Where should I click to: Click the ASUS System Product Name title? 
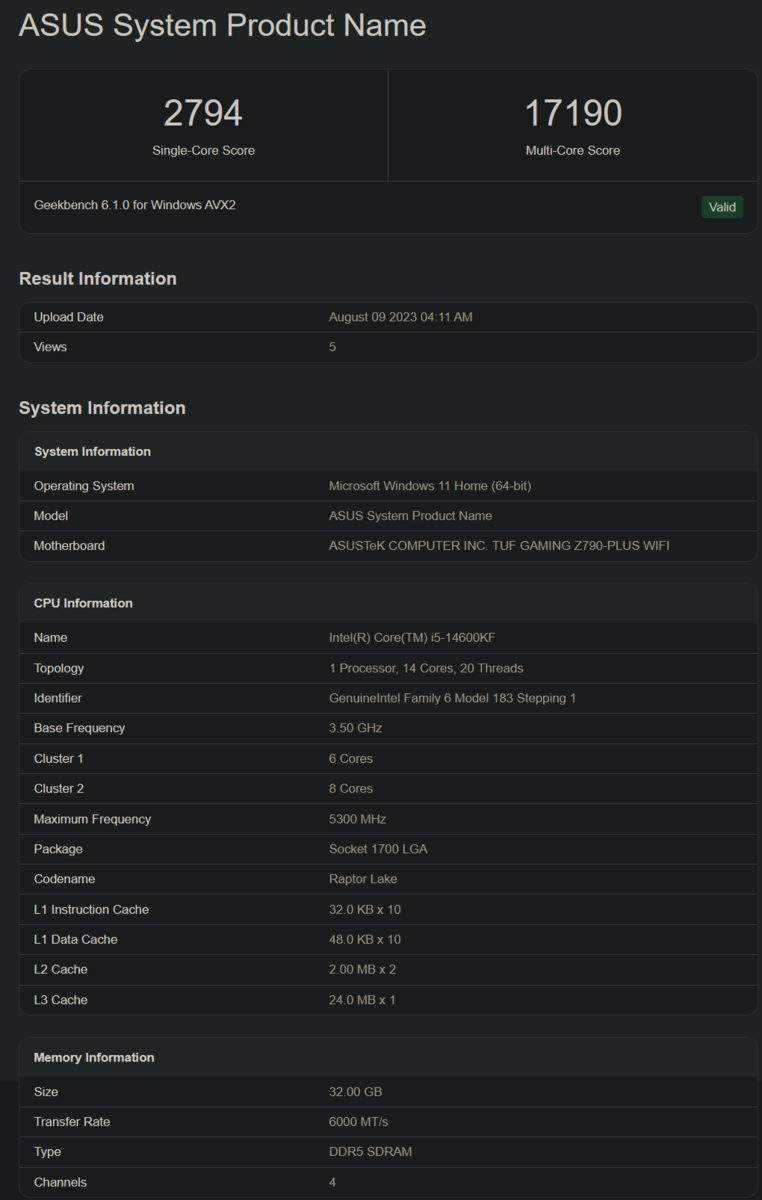[222, 25]
